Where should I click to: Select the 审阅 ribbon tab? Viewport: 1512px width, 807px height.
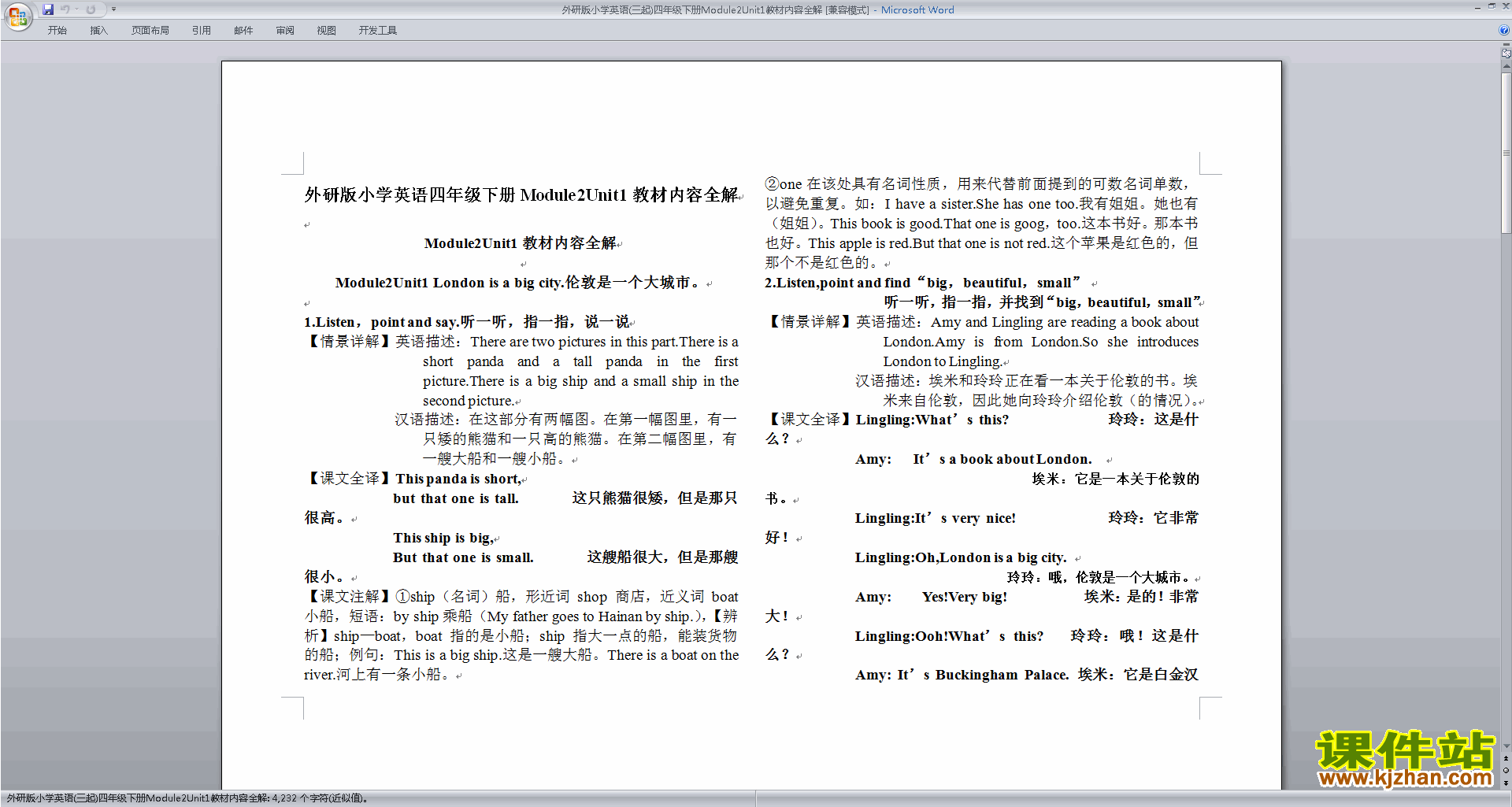click(x=285, y=31)
